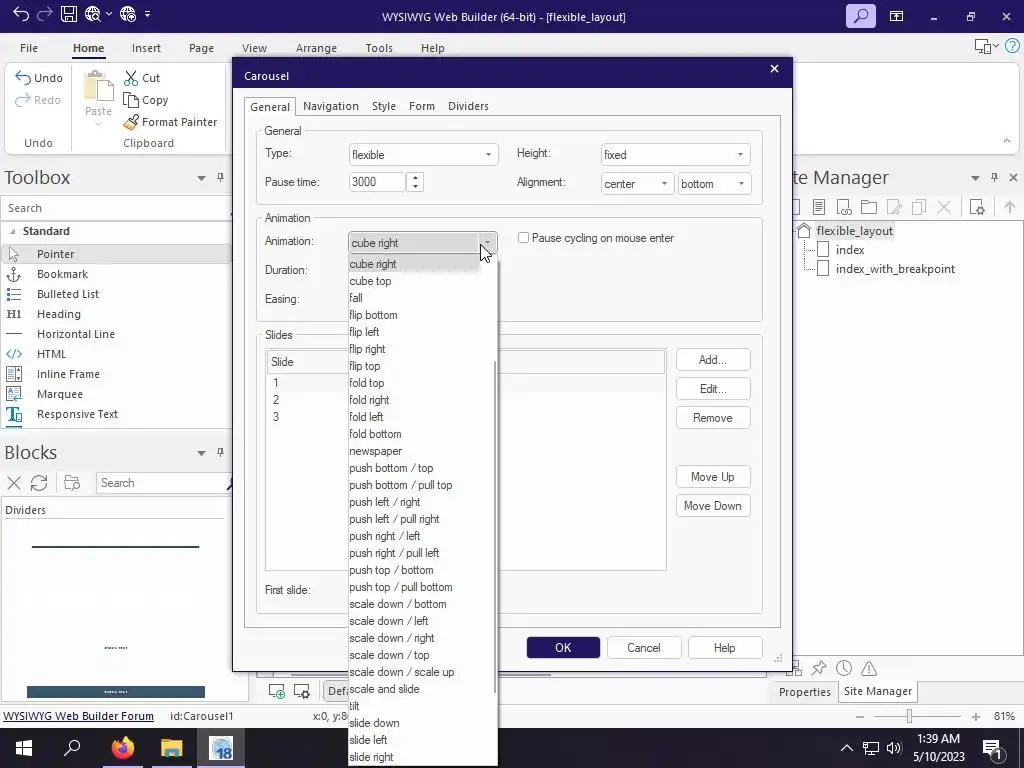Collapse the Standard toolbox category
Viewport: 1024px width, 768px height.
[12, 231]
